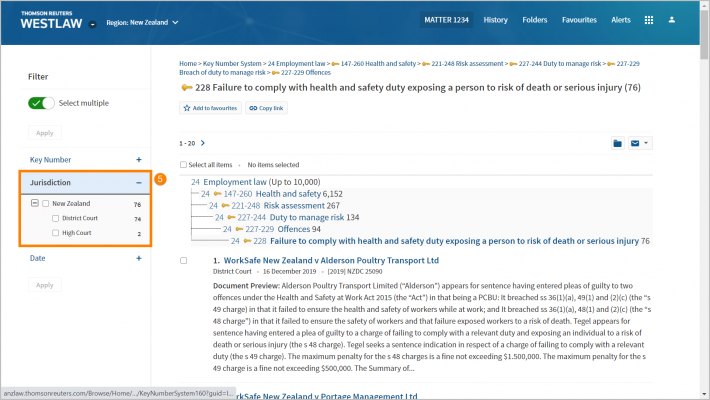Open Duty to manage risk 134 tree item
This screenshot has width=710, height=400.
(307, 217)
